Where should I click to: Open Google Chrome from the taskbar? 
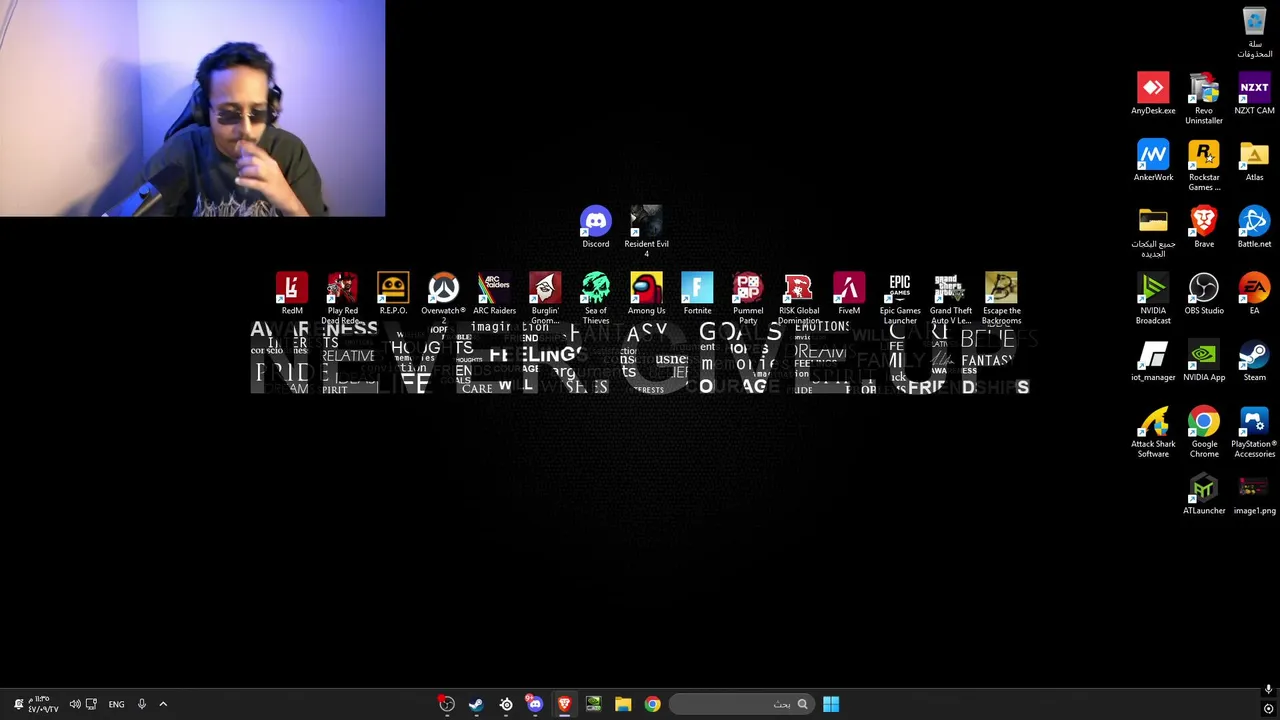click(652, 704)
